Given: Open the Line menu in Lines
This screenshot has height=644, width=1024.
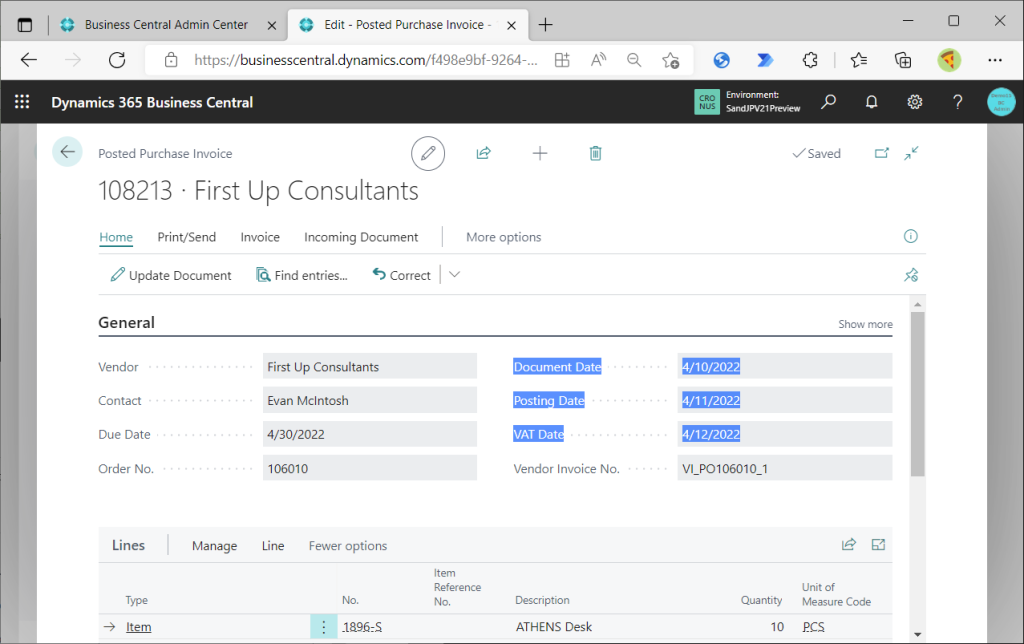Looking at the screenshot, I should pos(273,545).
